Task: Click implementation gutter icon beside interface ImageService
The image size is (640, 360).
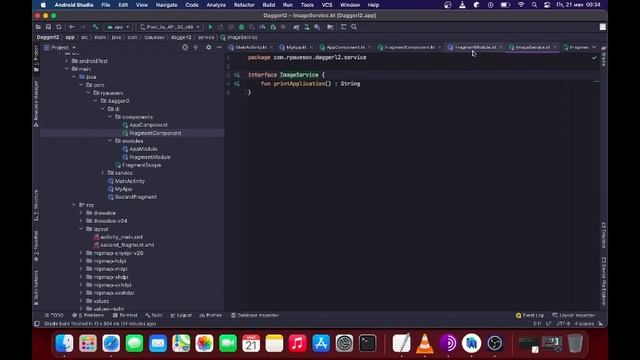Action: click(237, 75)
